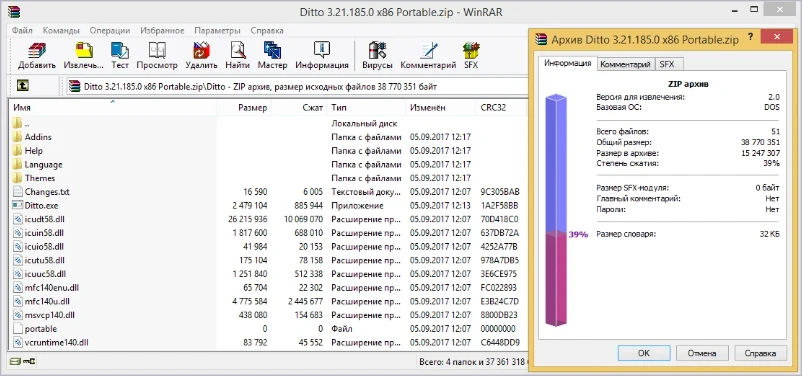Click the Language folder icon

click(x=17, y=164)
